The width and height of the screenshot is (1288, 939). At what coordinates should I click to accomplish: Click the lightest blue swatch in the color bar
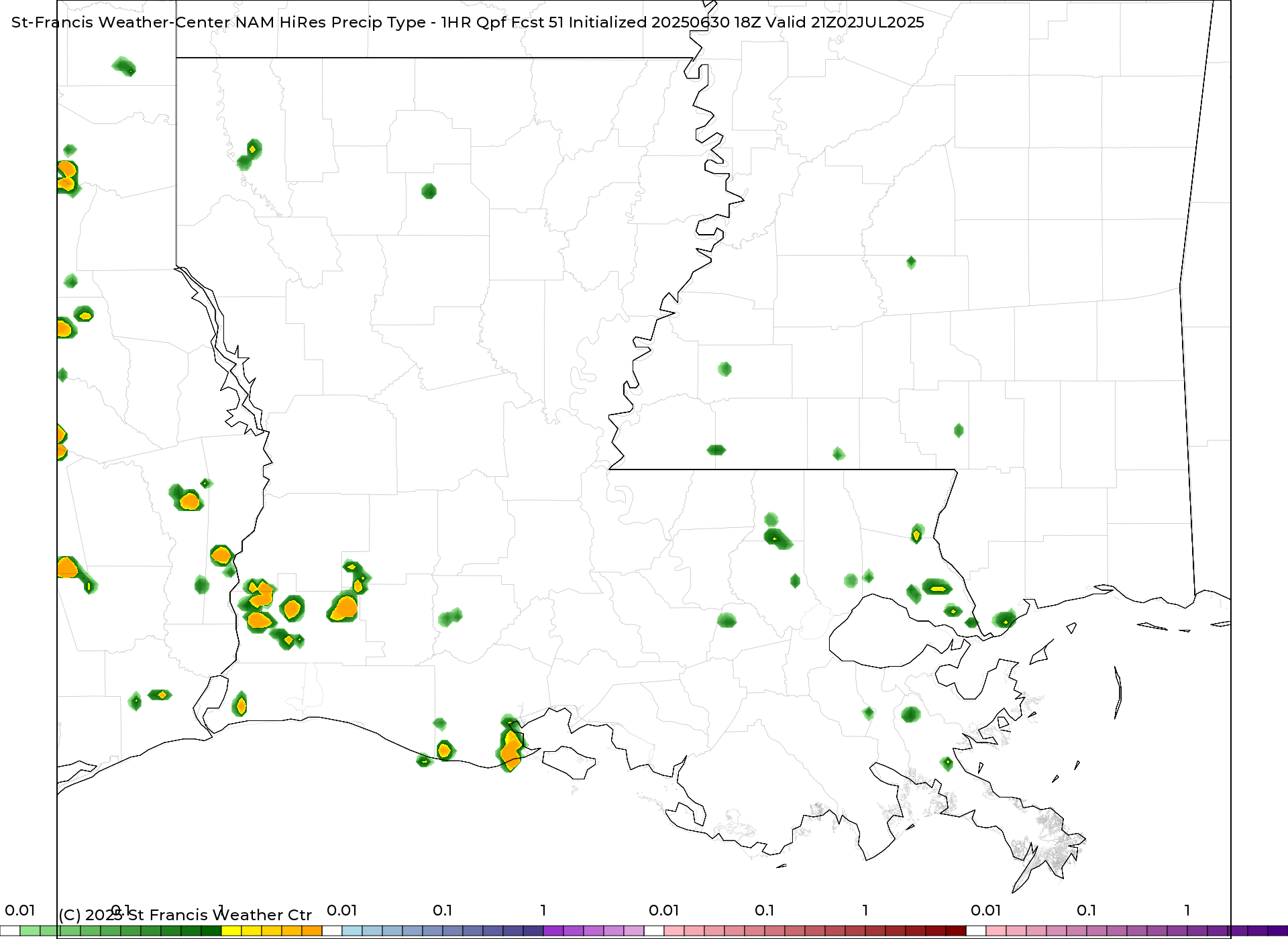coord(352,931)
